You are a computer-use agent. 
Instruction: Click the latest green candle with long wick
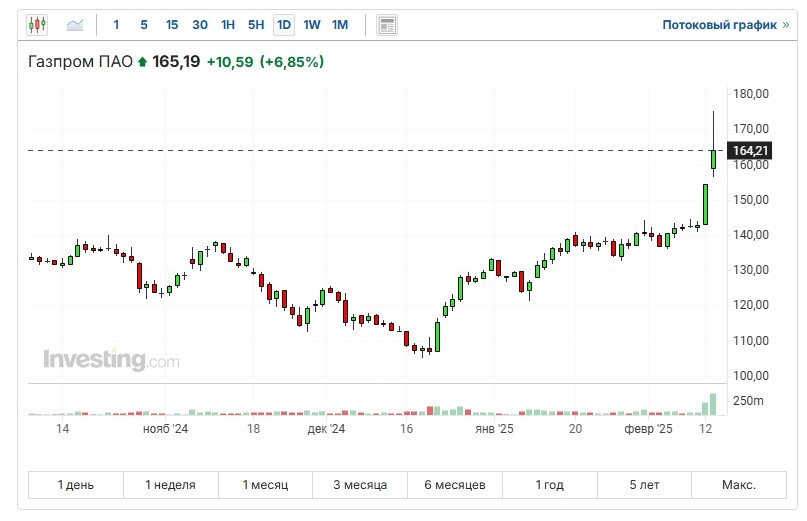tap(713, 159)
